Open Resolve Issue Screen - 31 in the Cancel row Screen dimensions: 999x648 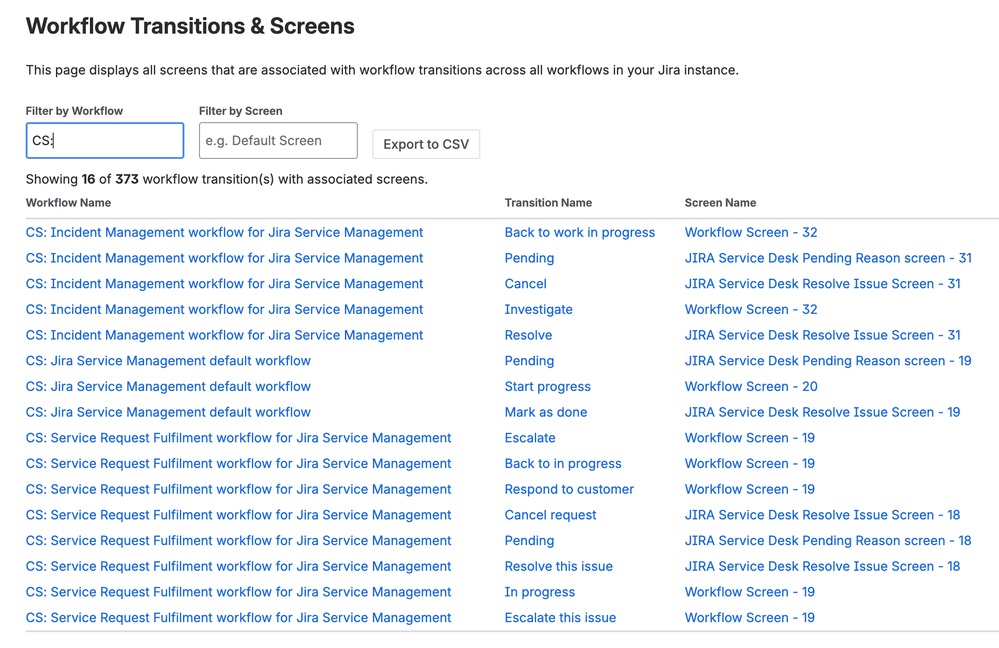(x=822, y=284)
